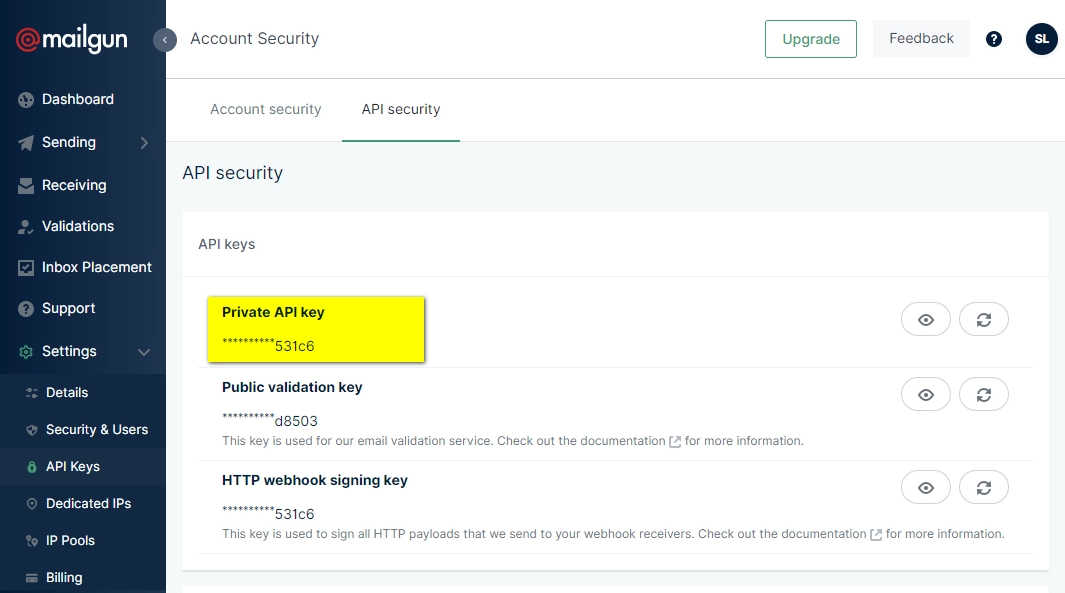This screenshot has width=1065, height=593.
Task: Collapse the Settings submenu
Action: (x=143, y=352)
